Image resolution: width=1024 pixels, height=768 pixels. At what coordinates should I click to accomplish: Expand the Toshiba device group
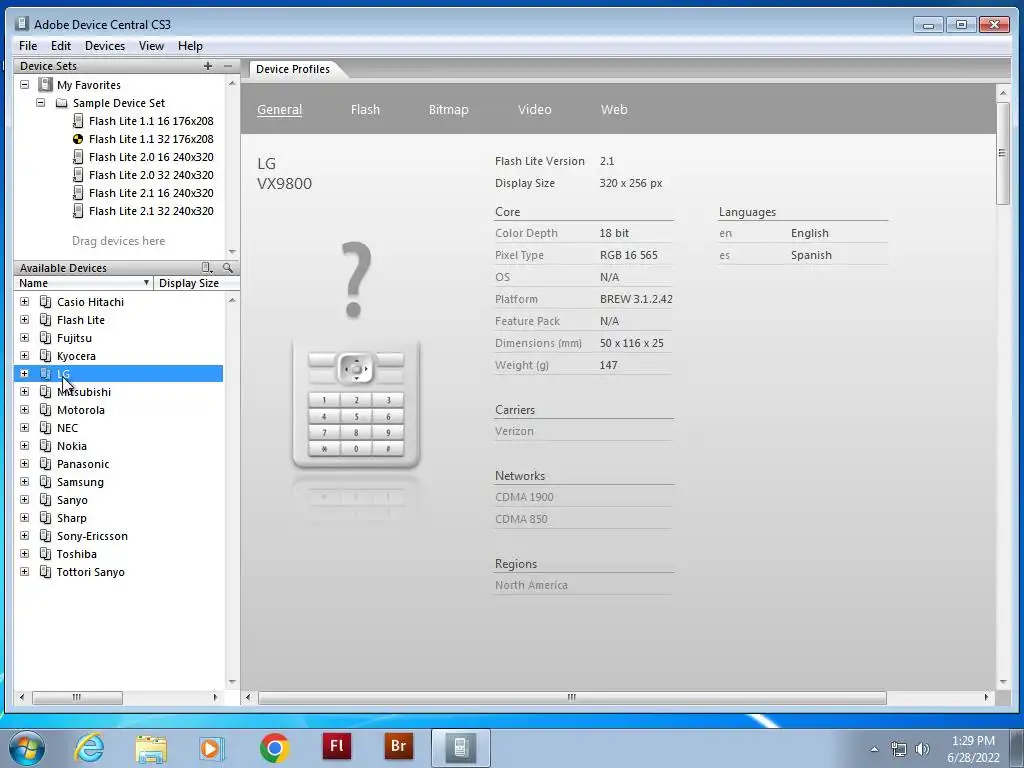(x=24, y=554)
